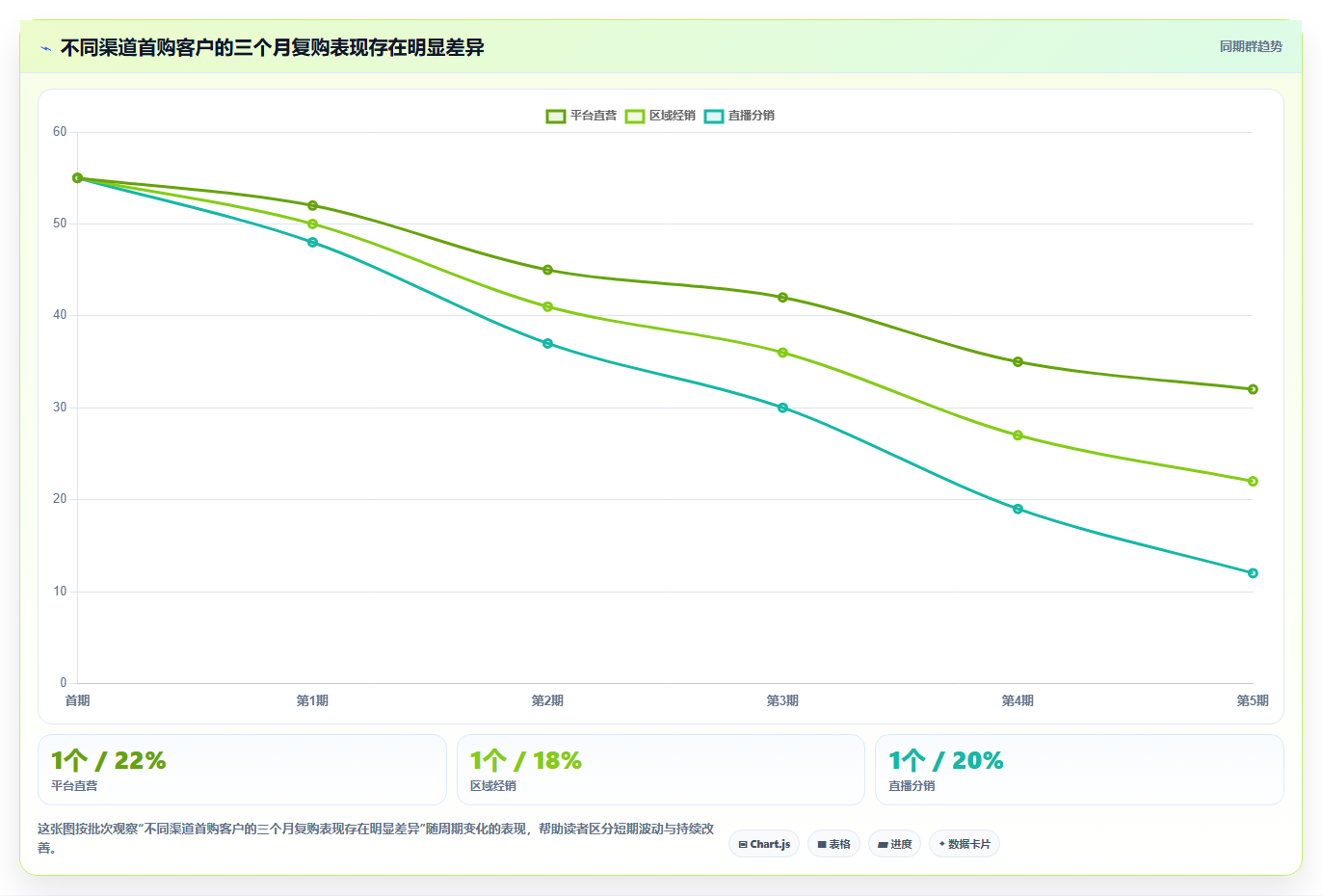This screenshot has height=896, width=1322.
Task: Select the 直播分销 data point at 第5期
Action: [1253, 573]
